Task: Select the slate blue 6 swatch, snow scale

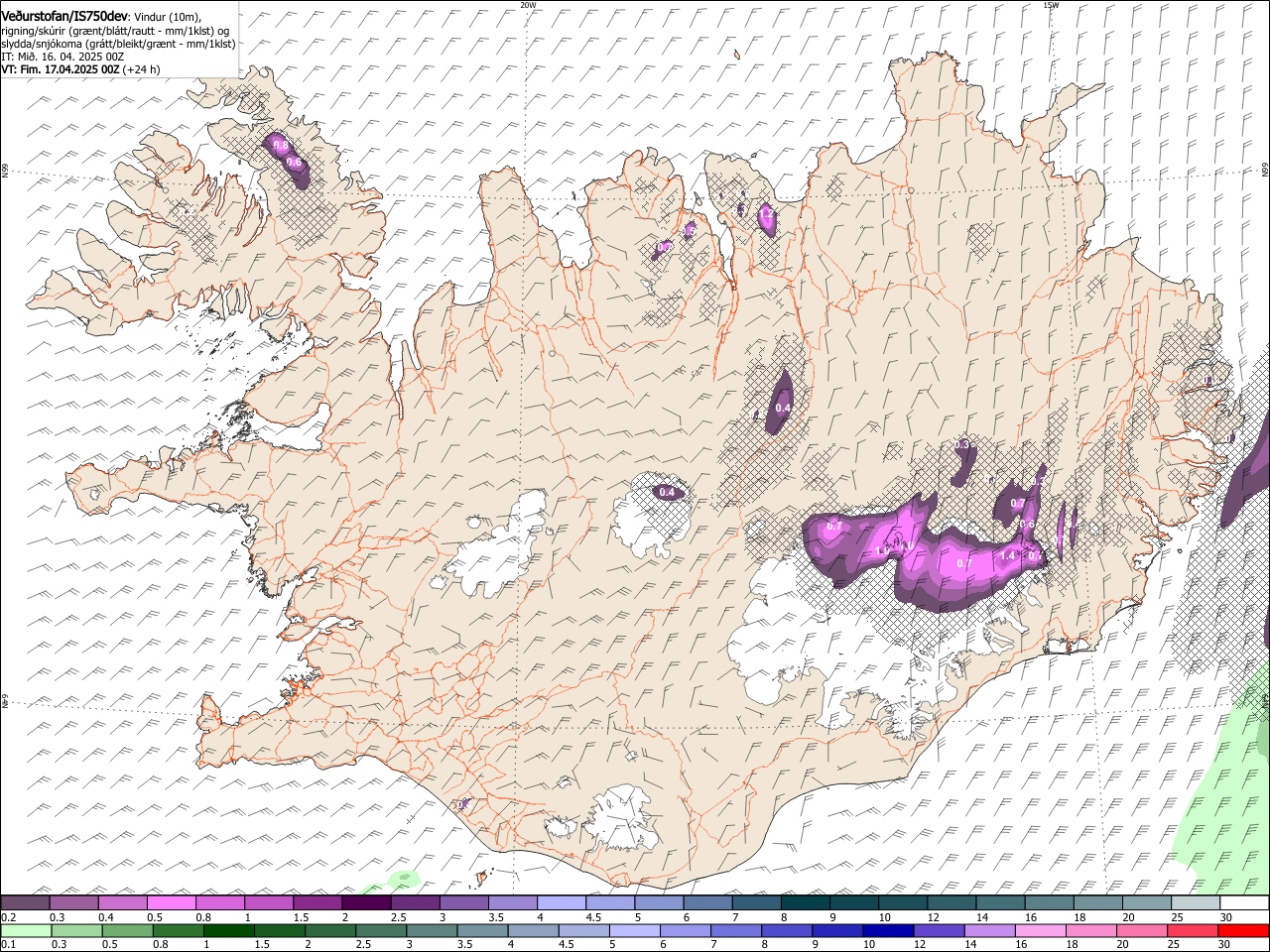Action: pos(707,902)
